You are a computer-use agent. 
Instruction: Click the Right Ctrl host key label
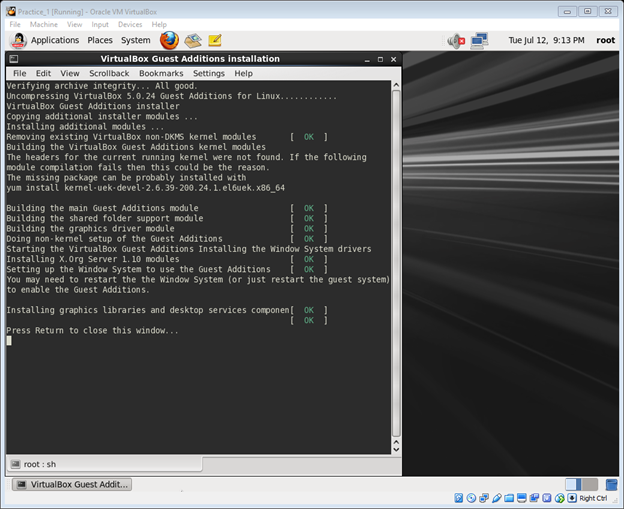point(593,498)
